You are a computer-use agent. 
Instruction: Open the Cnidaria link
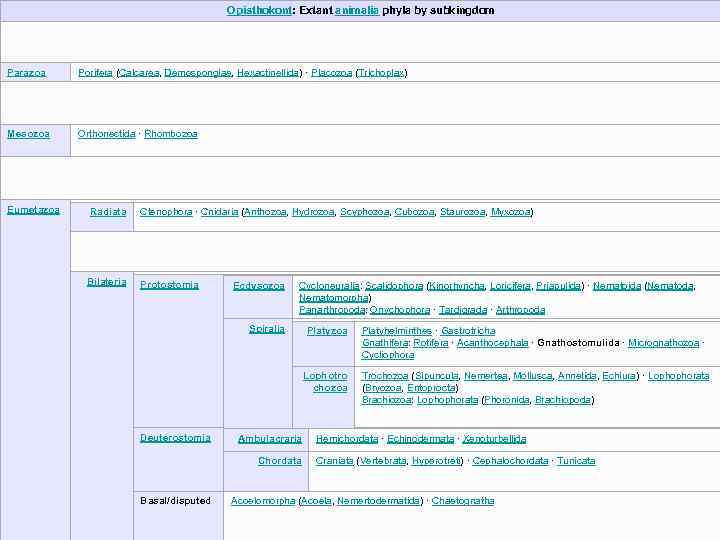[219, 212]
